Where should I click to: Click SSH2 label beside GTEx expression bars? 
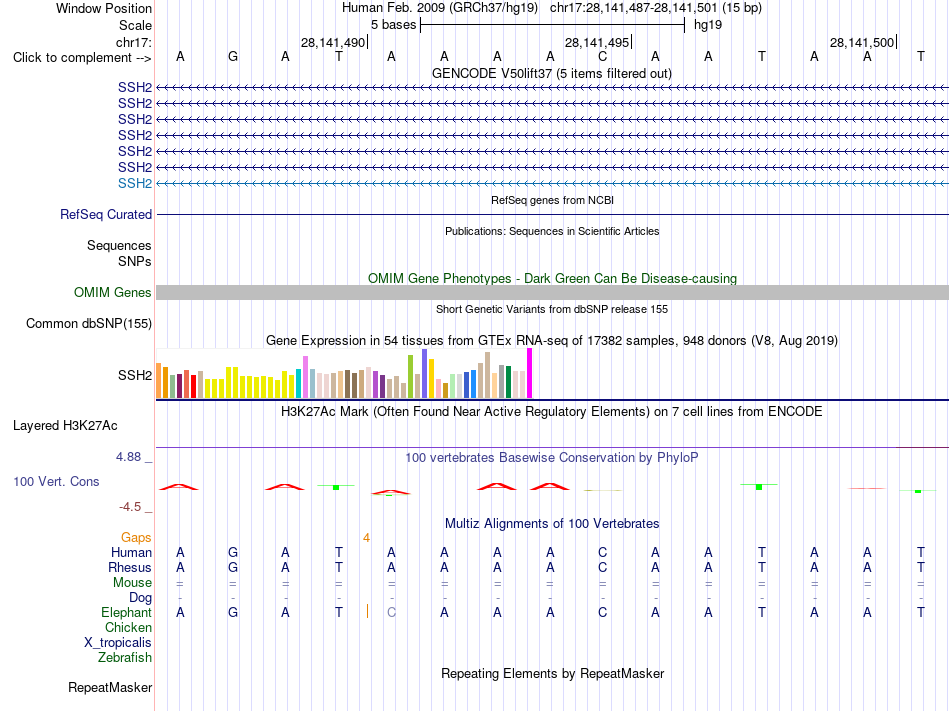[x=135, y=375]
